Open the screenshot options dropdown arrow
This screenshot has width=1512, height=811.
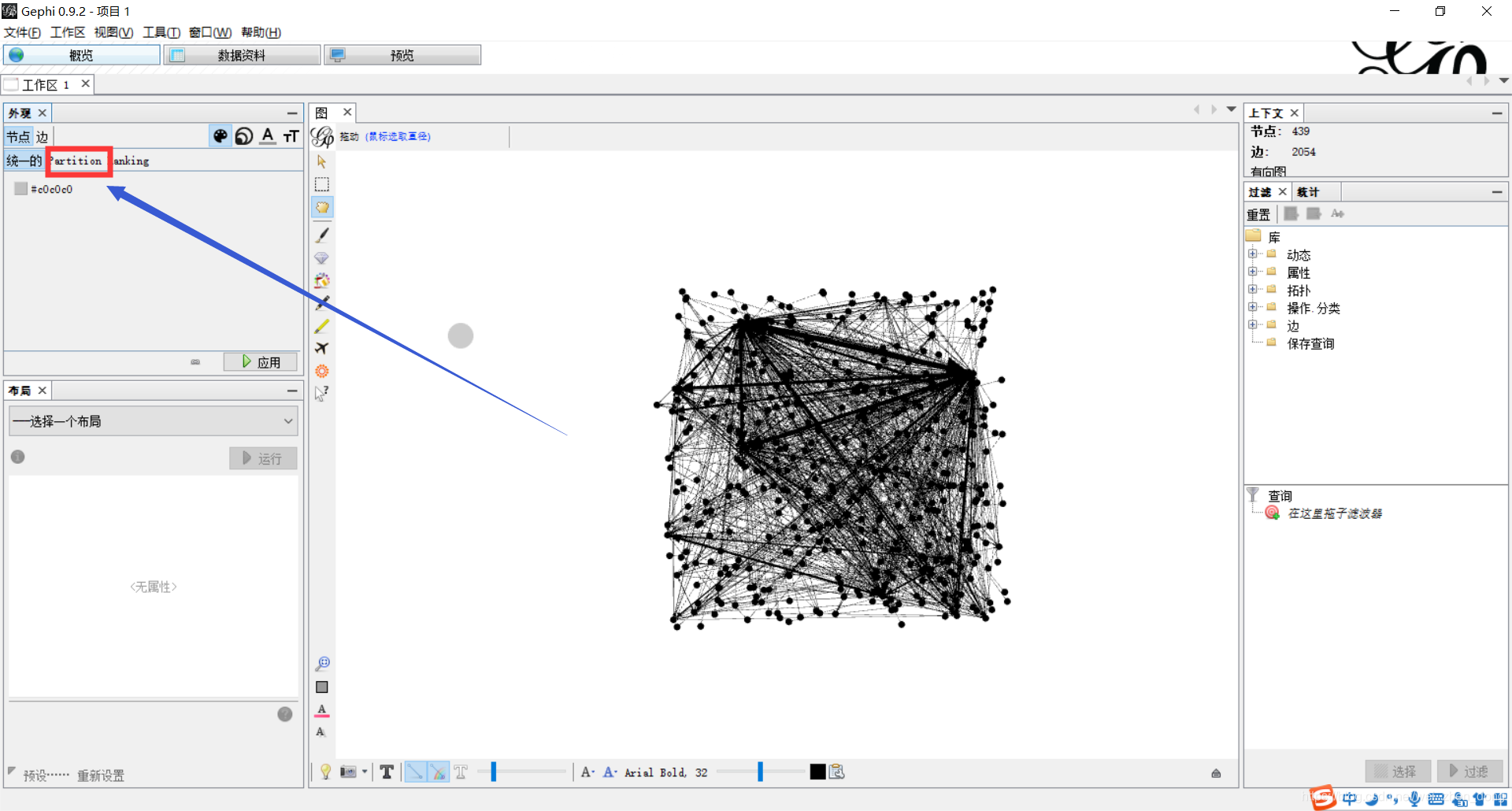365,772
